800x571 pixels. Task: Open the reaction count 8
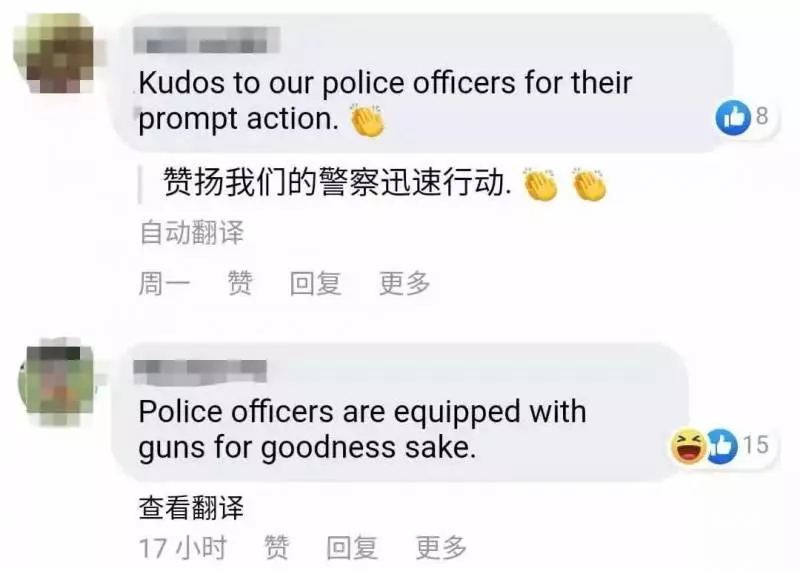(762, 116)
